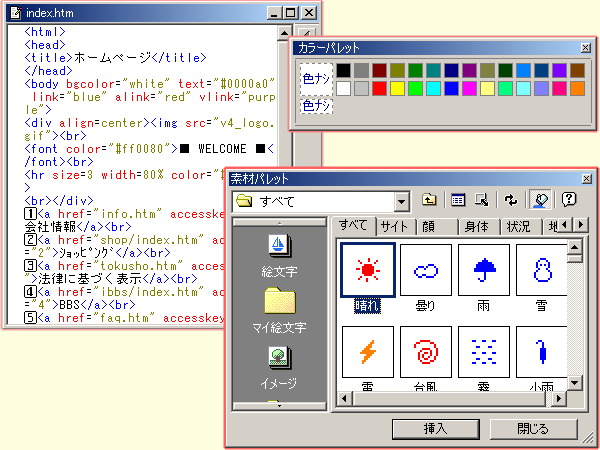Expand the すべて folder dropdown
The width and height of the screenshot is (600, 450).
click(402, 201)
